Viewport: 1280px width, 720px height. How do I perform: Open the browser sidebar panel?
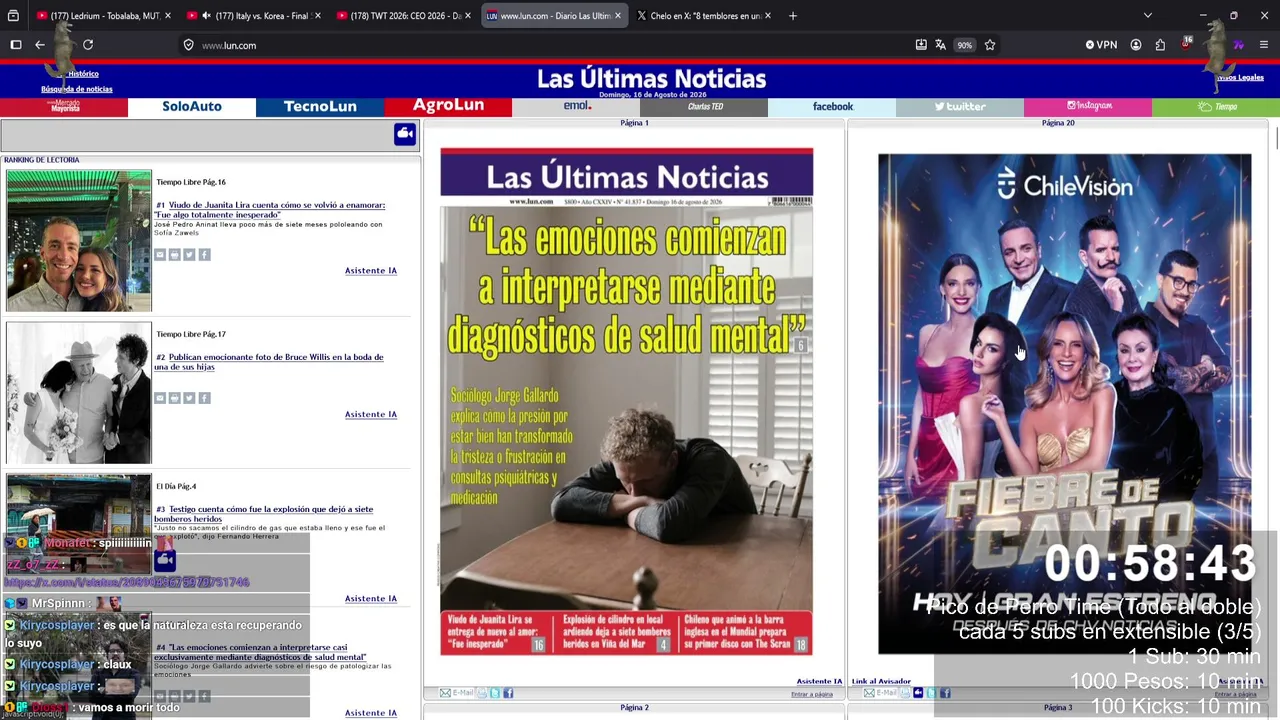[x=16, y=45]
